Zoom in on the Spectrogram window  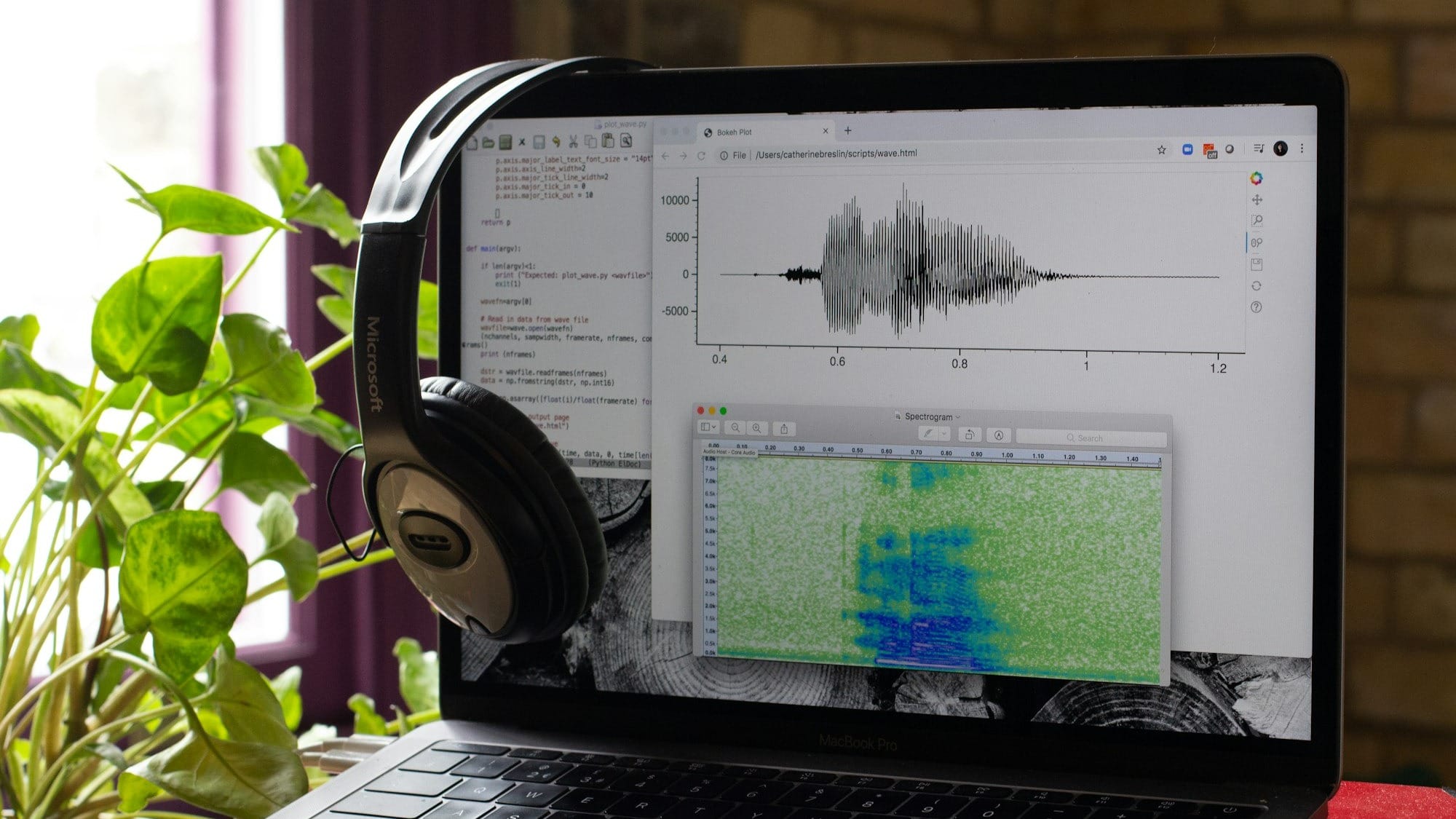click(x=756, y=427)
